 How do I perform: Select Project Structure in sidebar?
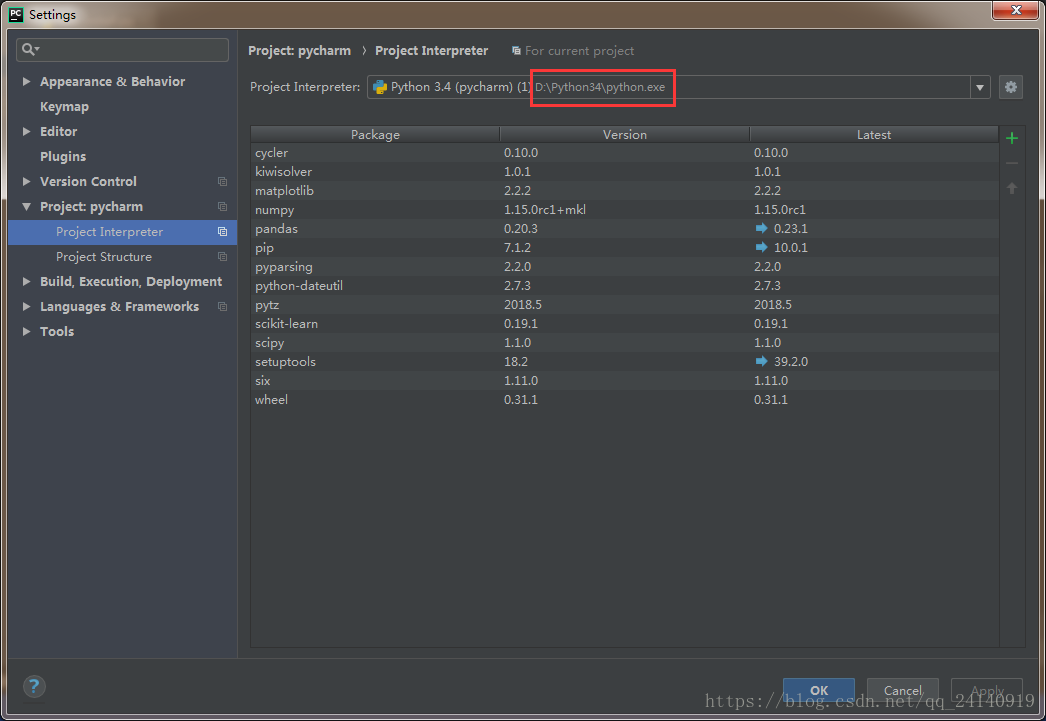pos(123,257)
